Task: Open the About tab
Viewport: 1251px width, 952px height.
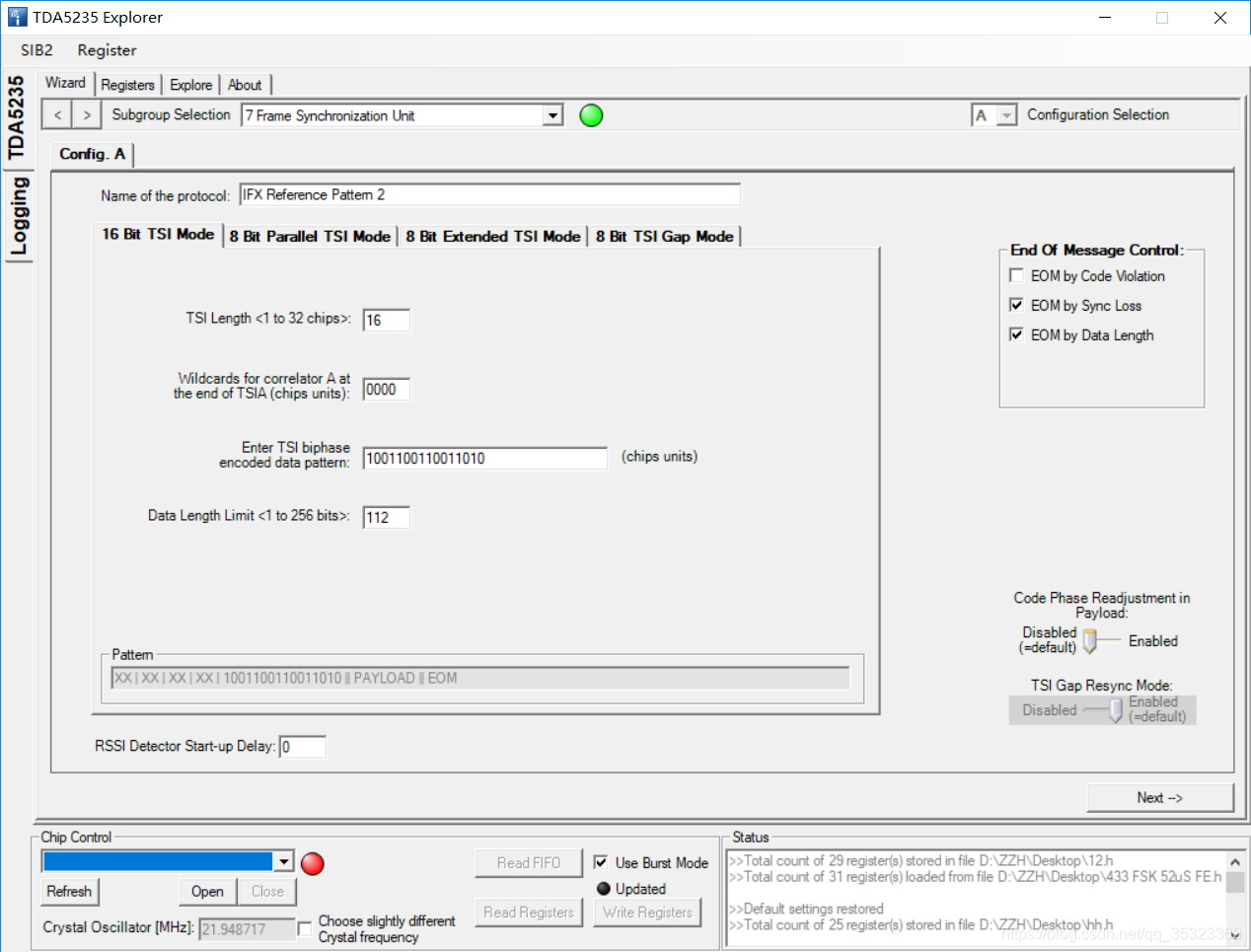Action: [x=245, y=85]
